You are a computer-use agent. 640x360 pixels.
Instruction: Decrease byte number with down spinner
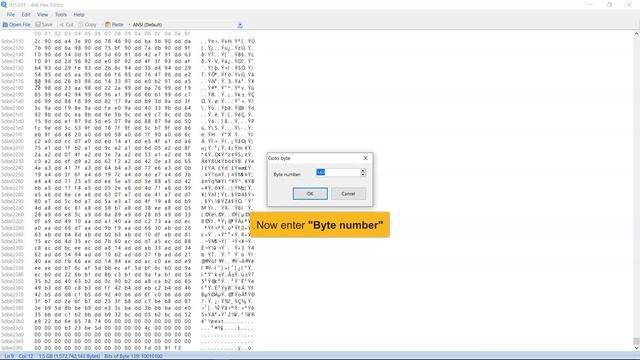click(363, 175)
